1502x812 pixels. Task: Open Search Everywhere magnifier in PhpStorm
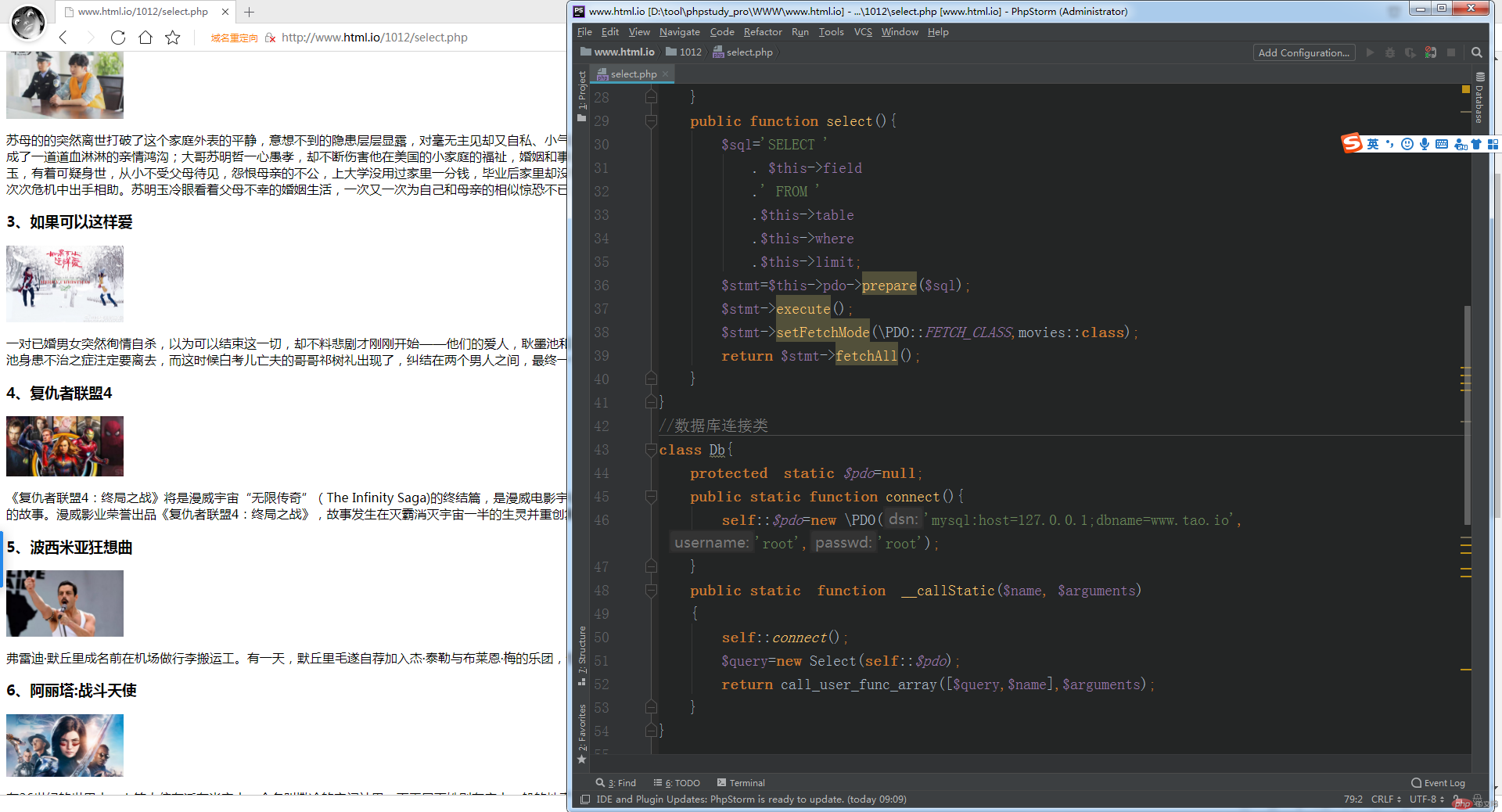pos(1477,52)
